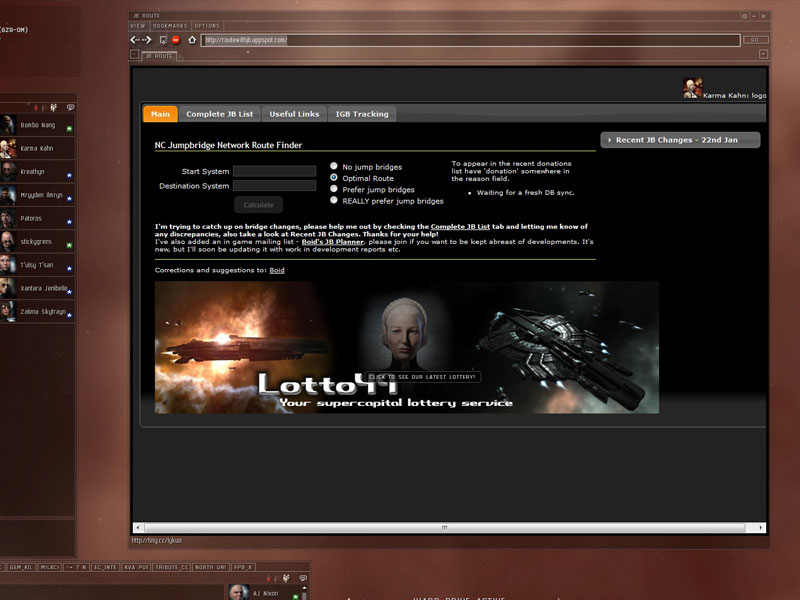Viewport: 800px width, 600px height.
Task: Open the BOOKMARKS menu in browser
Action: click(170, 26)
